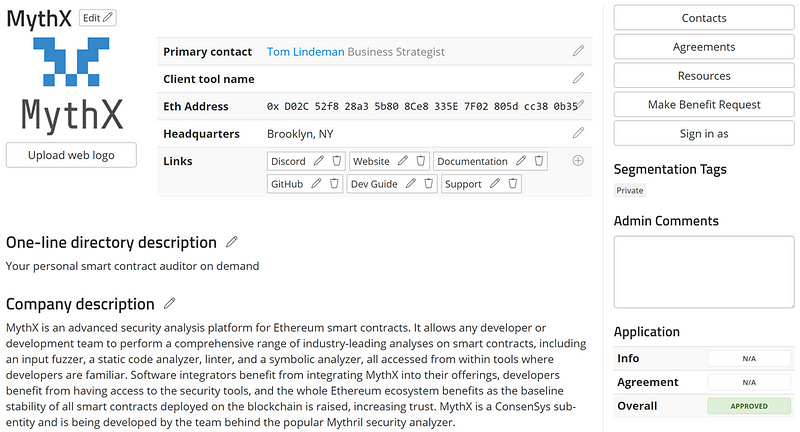The width and height of the screenshot is (800, 432).
Task: Edit the GitHub link pencil icon
Action: pyautogui.click(x=316, y=183)
